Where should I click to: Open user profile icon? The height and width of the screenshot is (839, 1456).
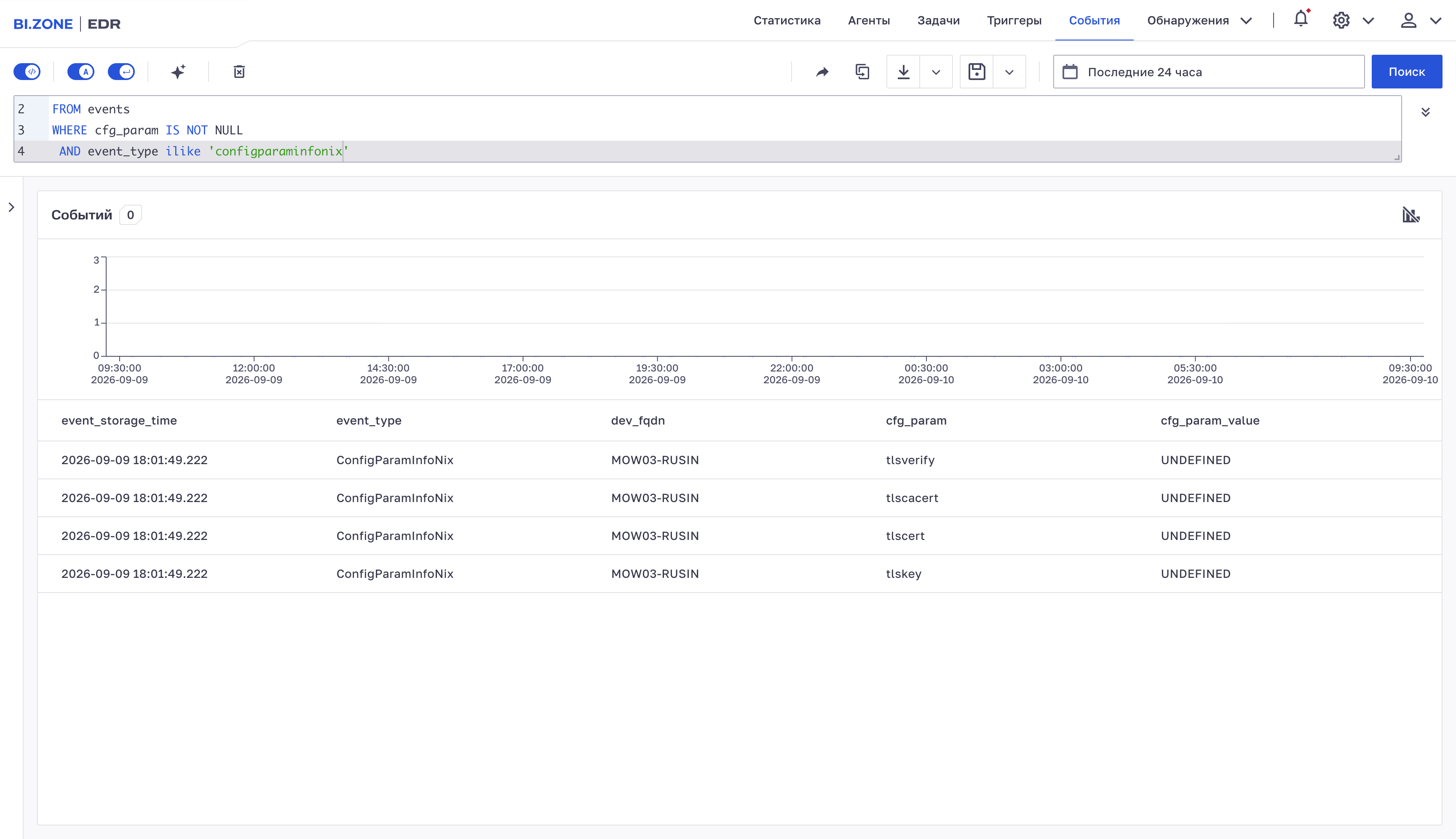coord(1408,20)
